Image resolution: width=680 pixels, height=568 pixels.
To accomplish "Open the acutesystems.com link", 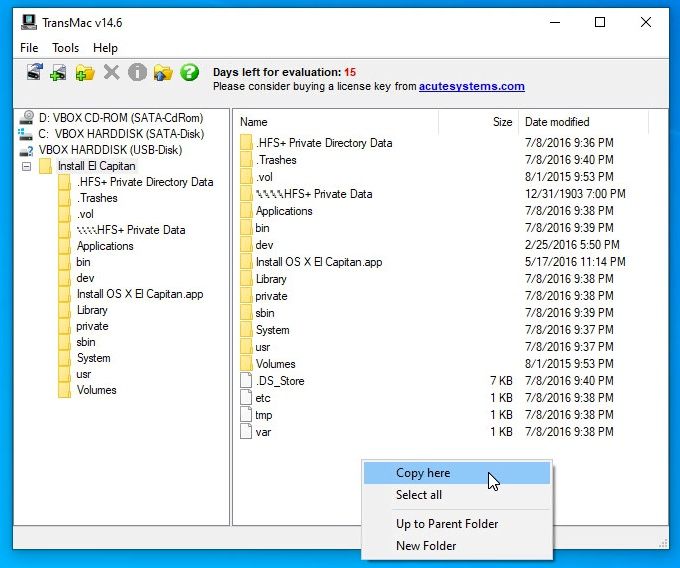I will [471, 86].
